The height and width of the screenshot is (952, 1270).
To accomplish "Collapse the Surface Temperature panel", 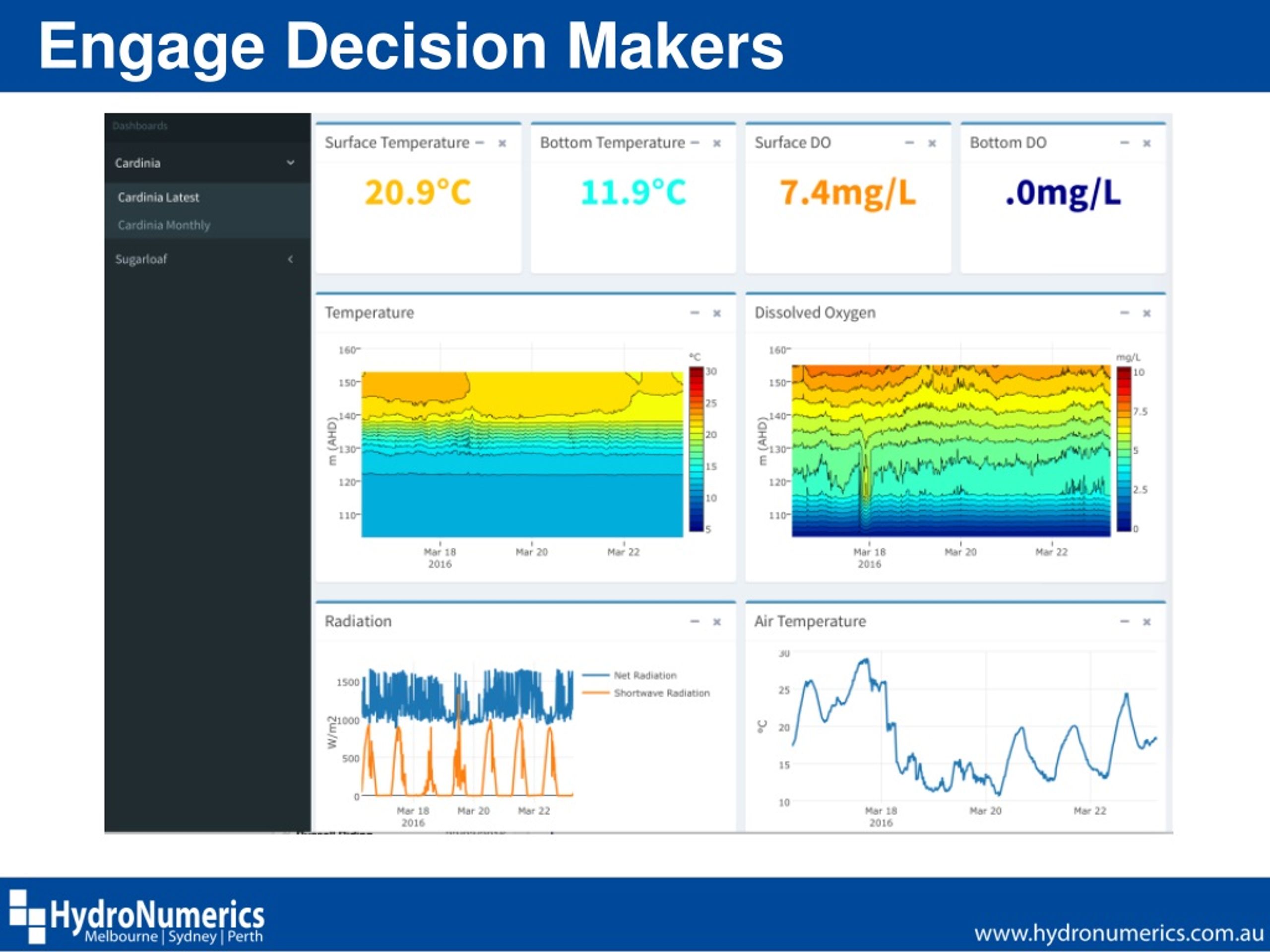I will [480, 143].
